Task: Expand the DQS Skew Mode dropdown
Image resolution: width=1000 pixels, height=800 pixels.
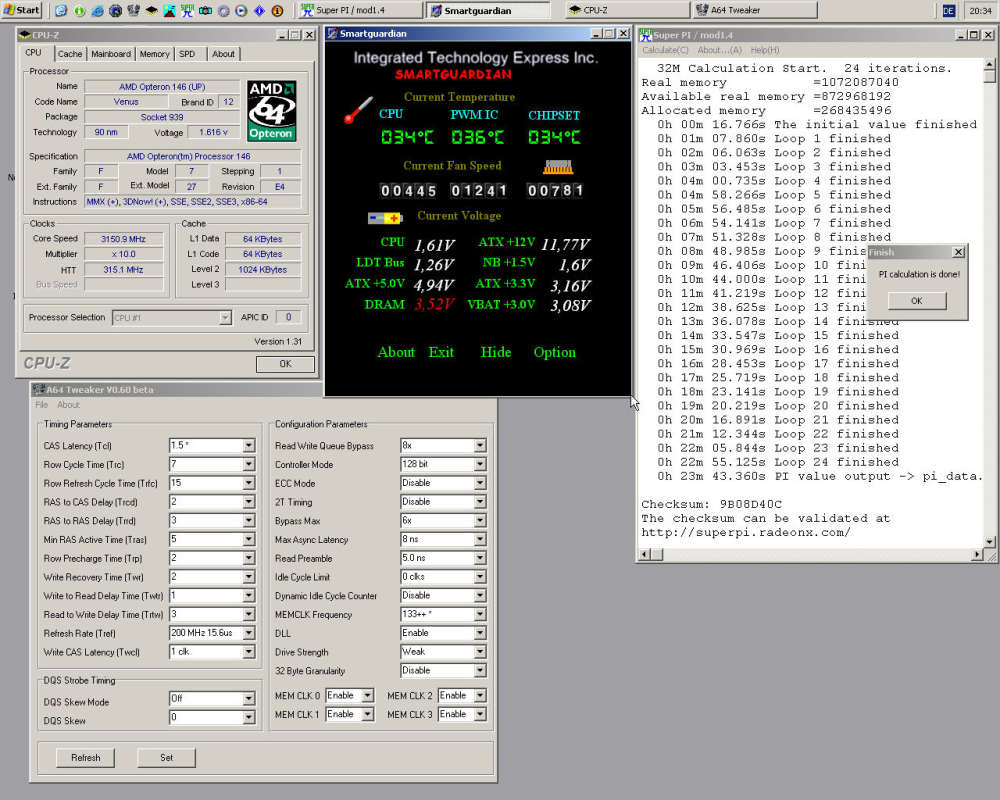Action: [249, 699]
